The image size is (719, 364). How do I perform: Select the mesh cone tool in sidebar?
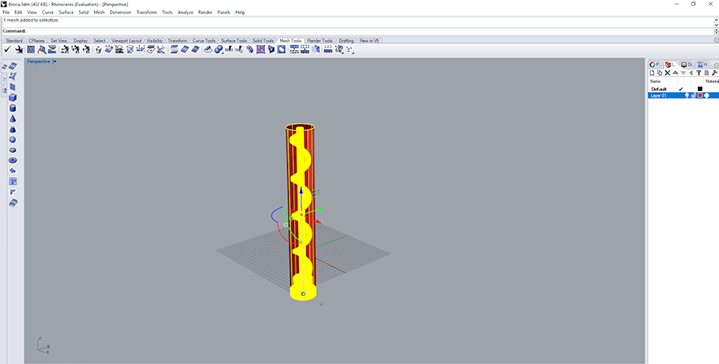tap(13, 119)
